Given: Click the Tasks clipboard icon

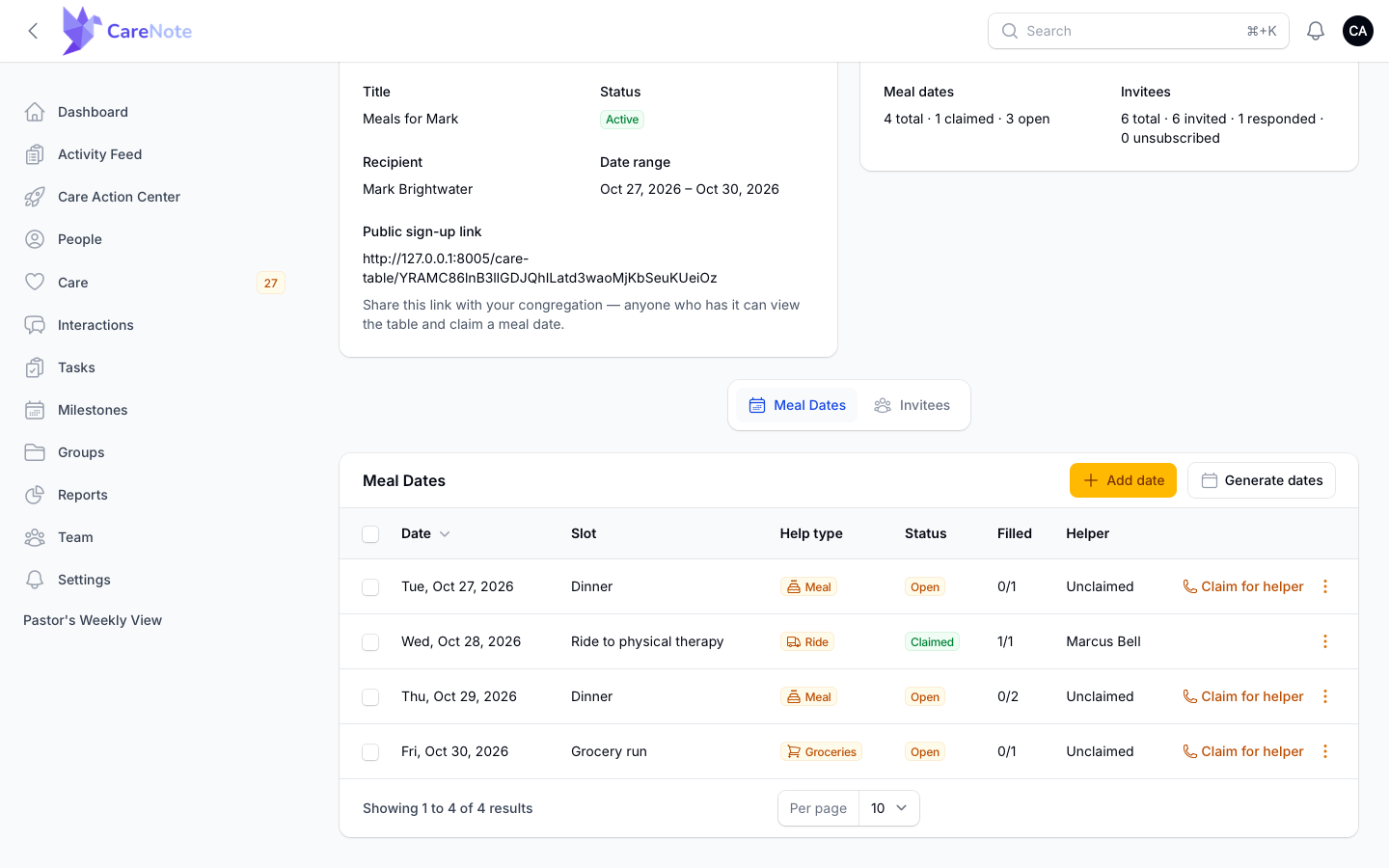Looking at the screenshot, I should coord(35,367).
